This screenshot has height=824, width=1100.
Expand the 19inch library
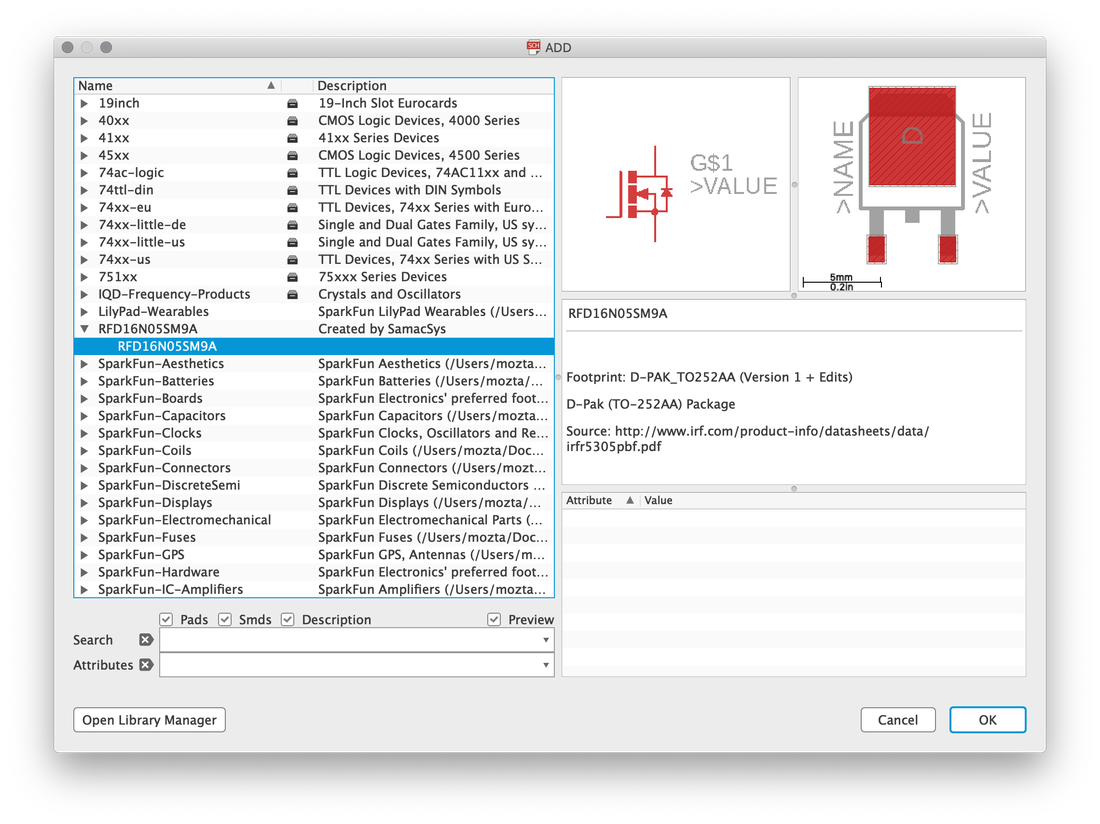[84, 103]
